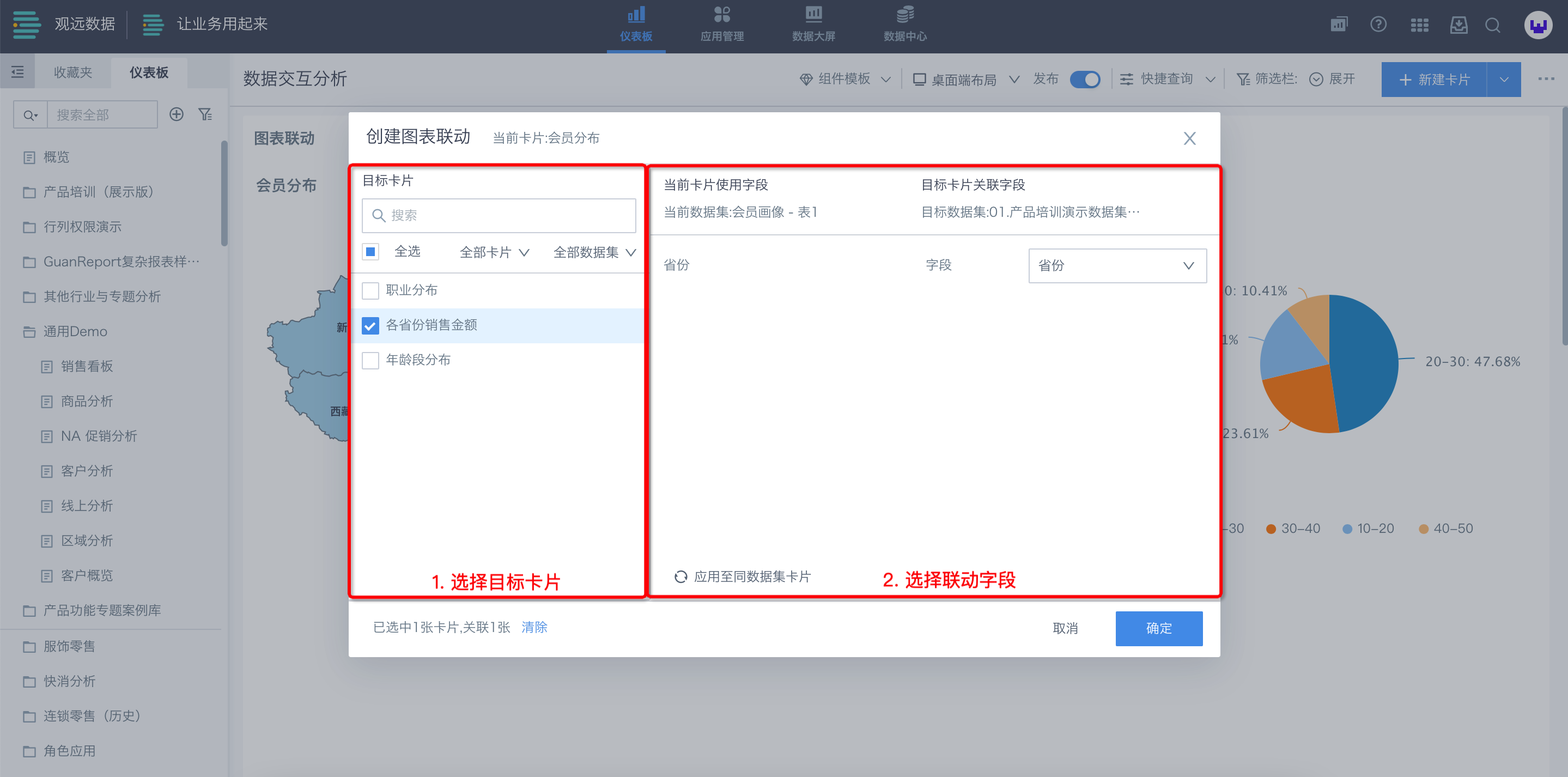
Task: Click the add plus icon beside sidebar search
Action: (x=177, y=114)
